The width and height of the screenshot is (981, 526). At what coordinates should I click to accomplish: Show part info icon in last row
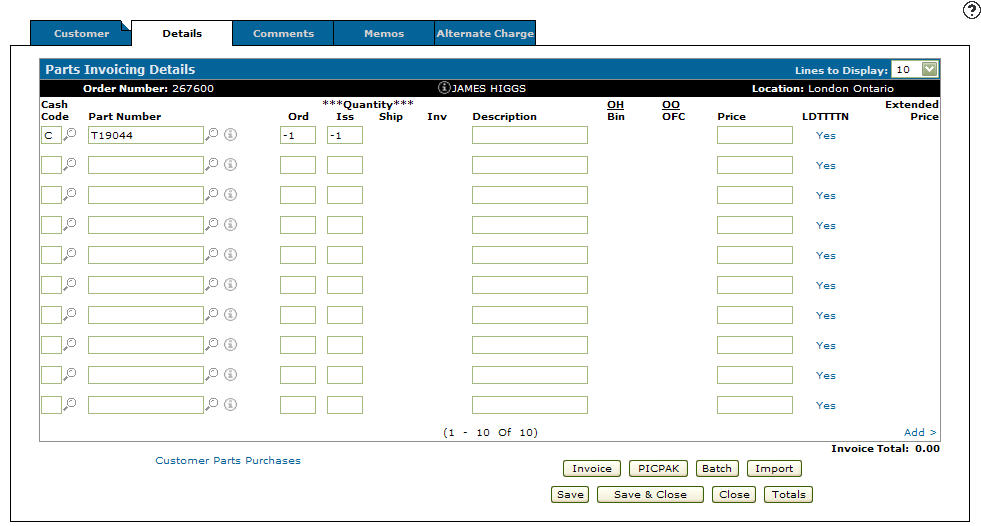click(x=230, y=405)
